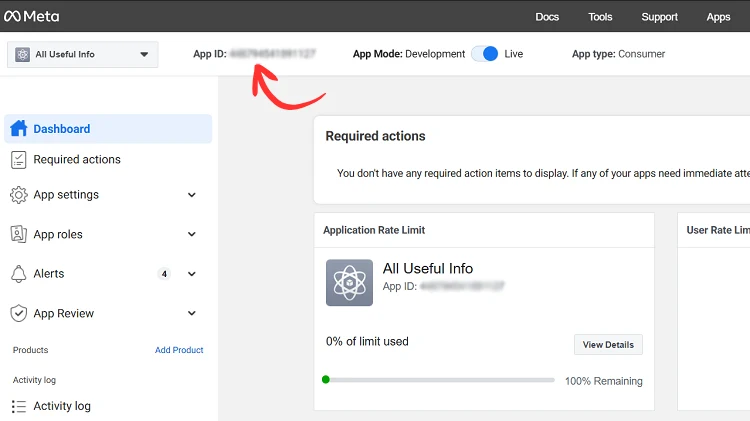Click the Dashboard house icon
Screen dimensions: 750x421
tap(18, 129)
